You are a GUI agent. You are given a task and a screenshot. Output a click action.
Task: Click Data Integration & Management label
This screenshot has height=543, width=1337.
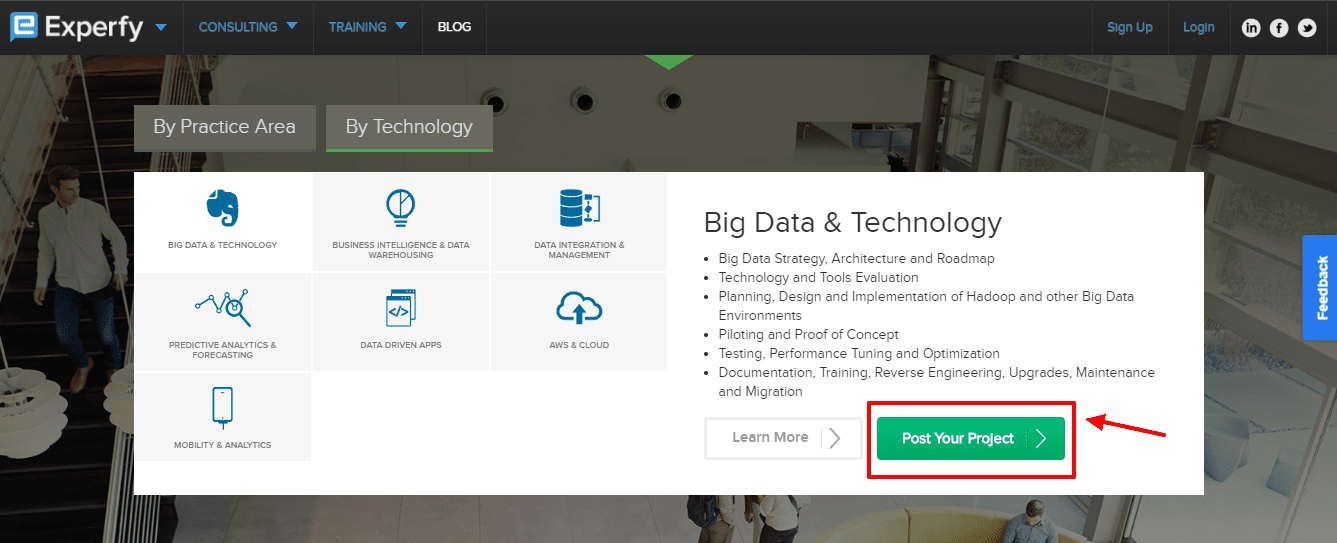(x=579, y=250)
